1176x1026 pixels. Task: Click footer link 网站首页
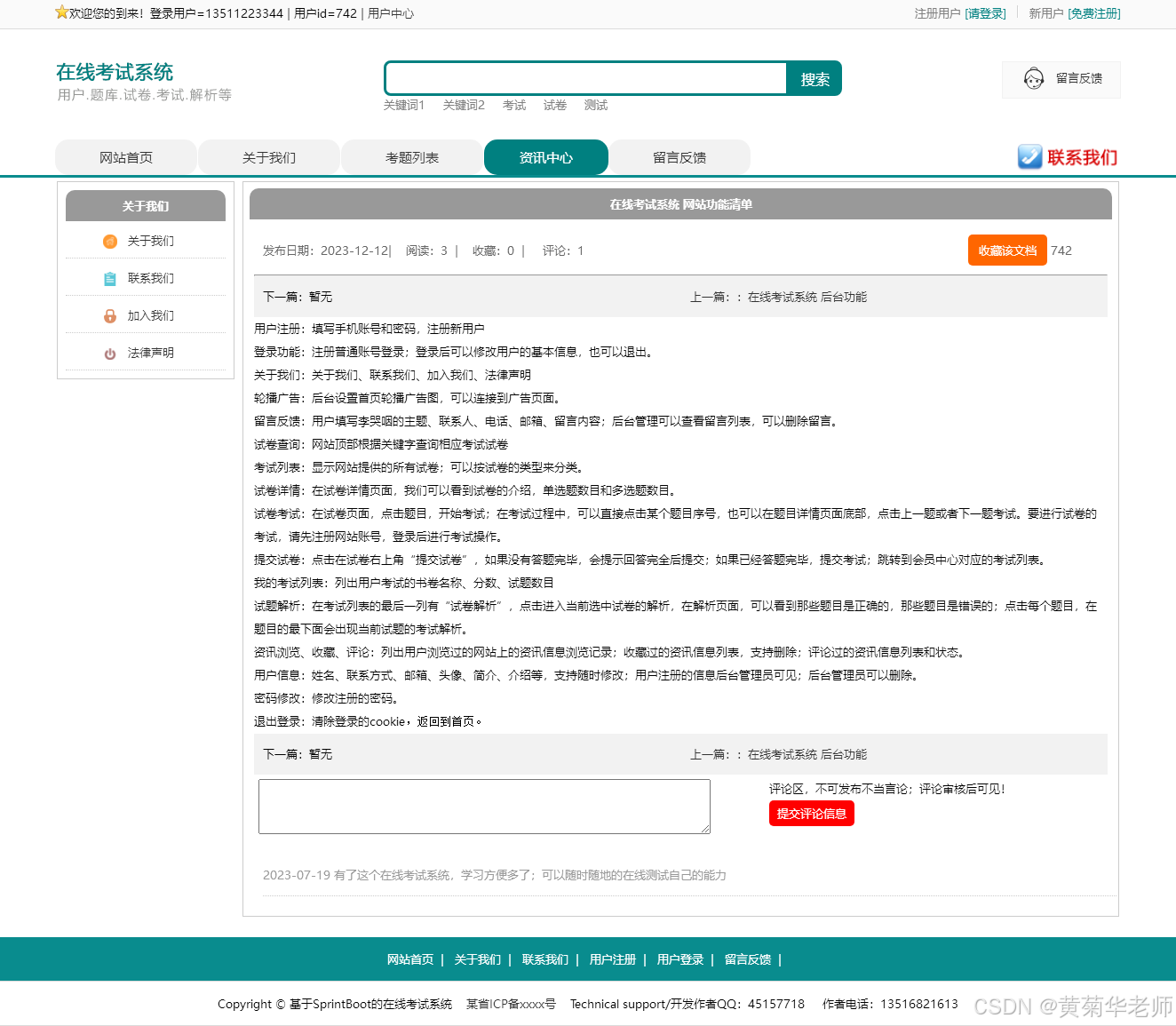point(410,959)
